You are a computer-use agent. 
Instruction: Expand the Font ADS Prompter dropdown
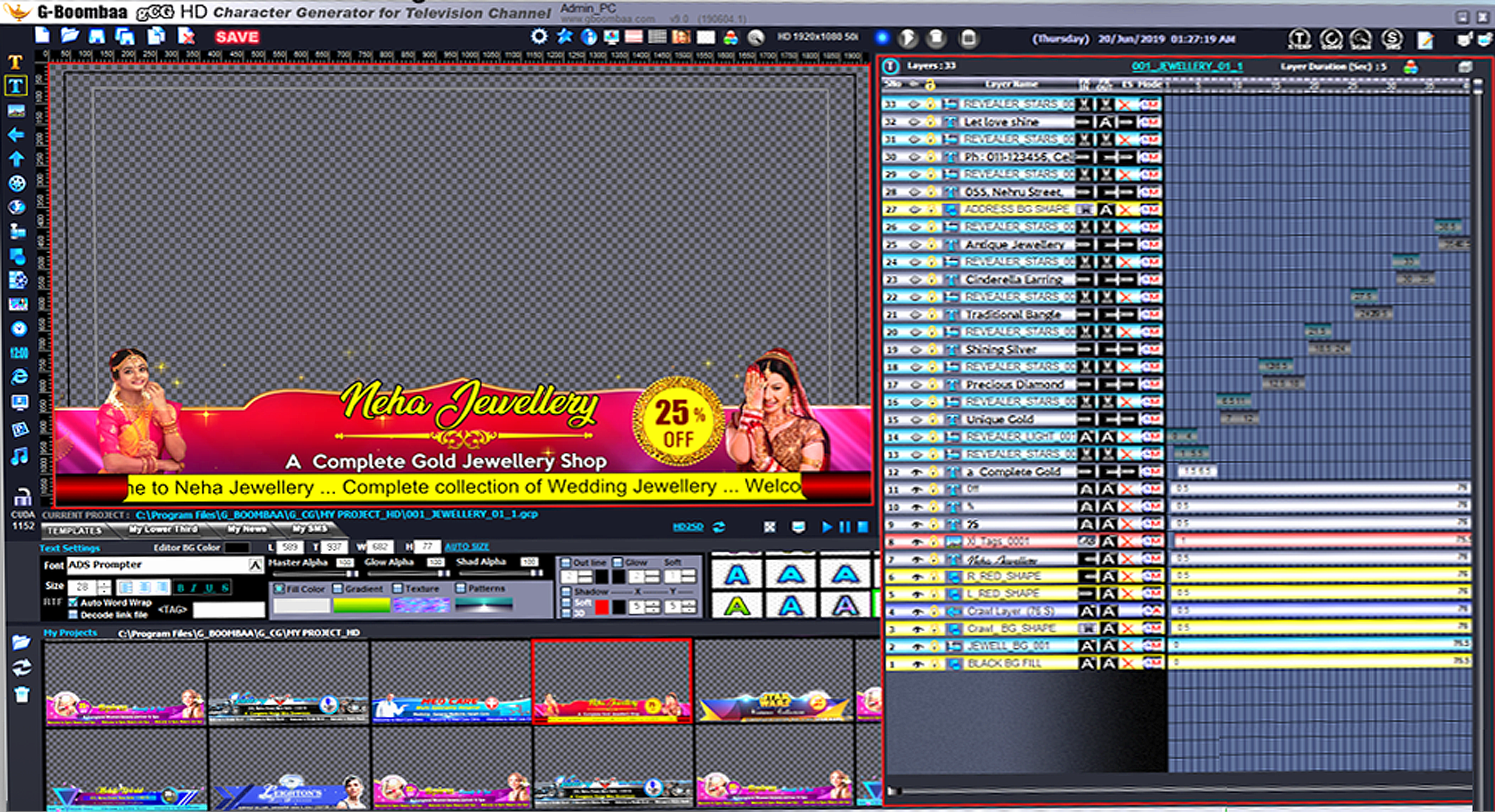pos(255,565)
